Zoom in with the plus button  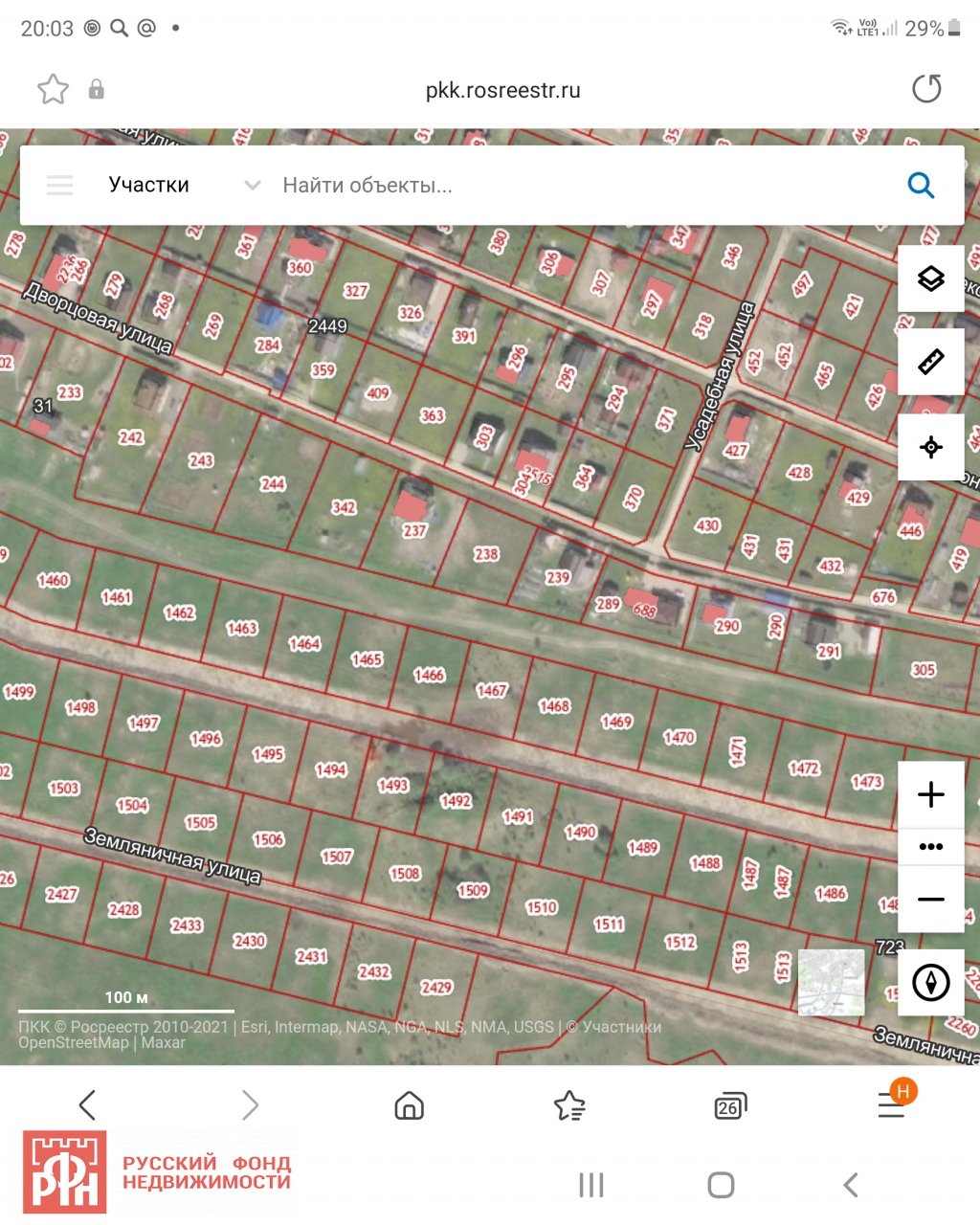click(931, 794)
